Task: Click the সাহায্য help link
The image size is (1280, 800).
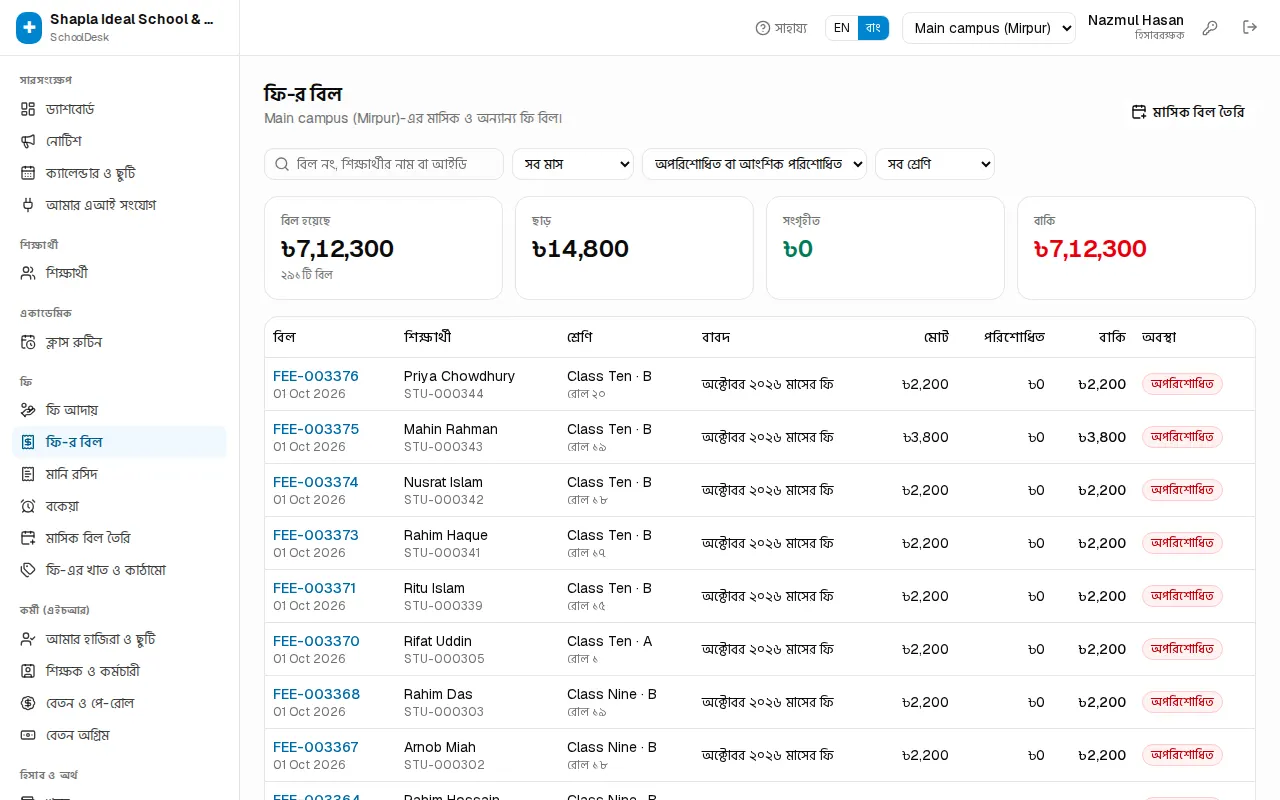Action: pyautogui.click(x=781, y=28)
